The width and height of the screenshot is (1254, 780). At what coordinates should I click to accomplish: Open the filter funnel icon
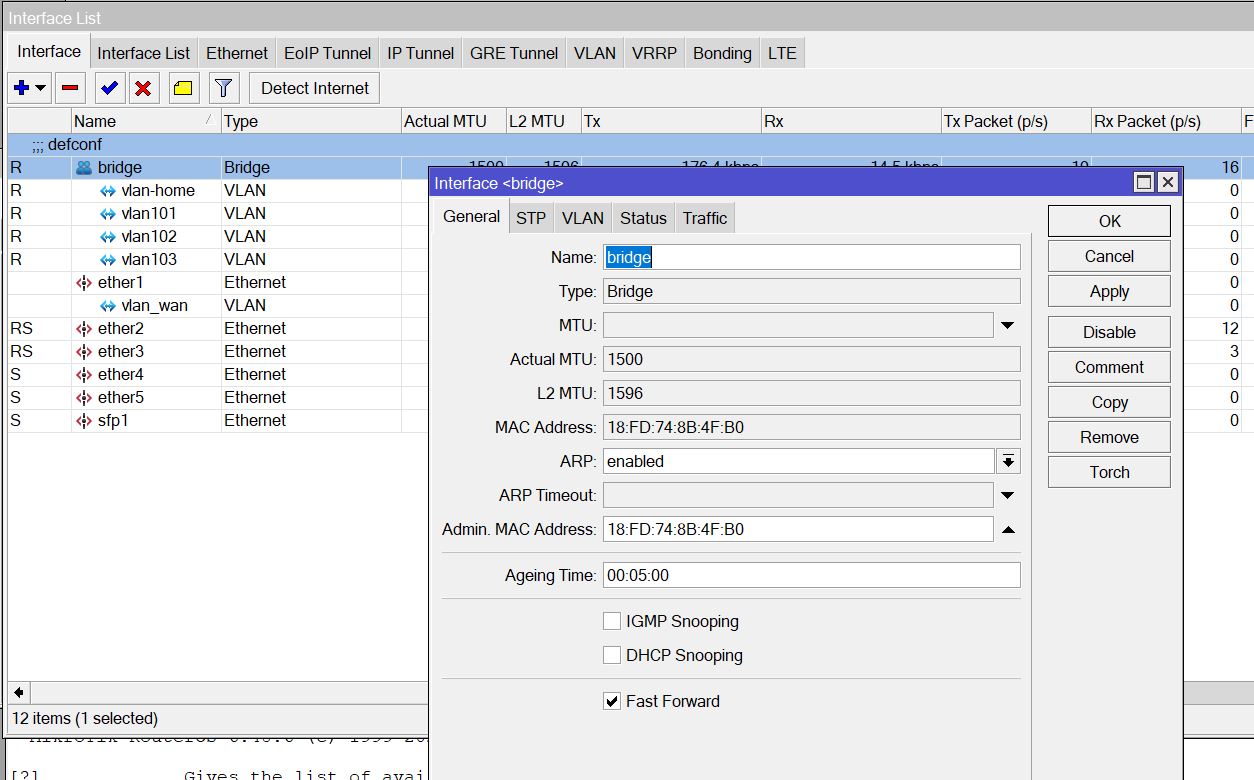point(224,88)
